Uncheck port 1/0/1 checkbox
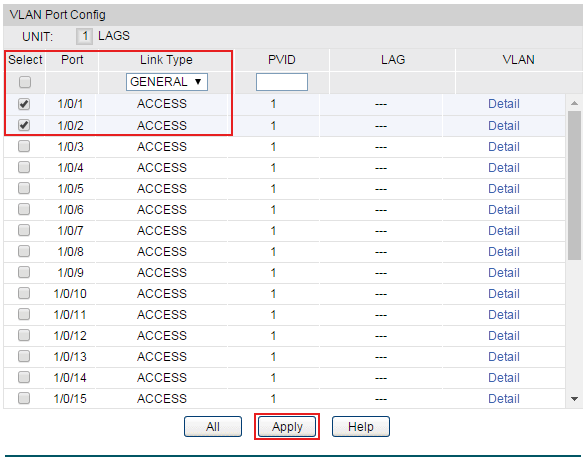Viewport: 587px width, 461px height. pyautogui.click(x=24, y=104)
